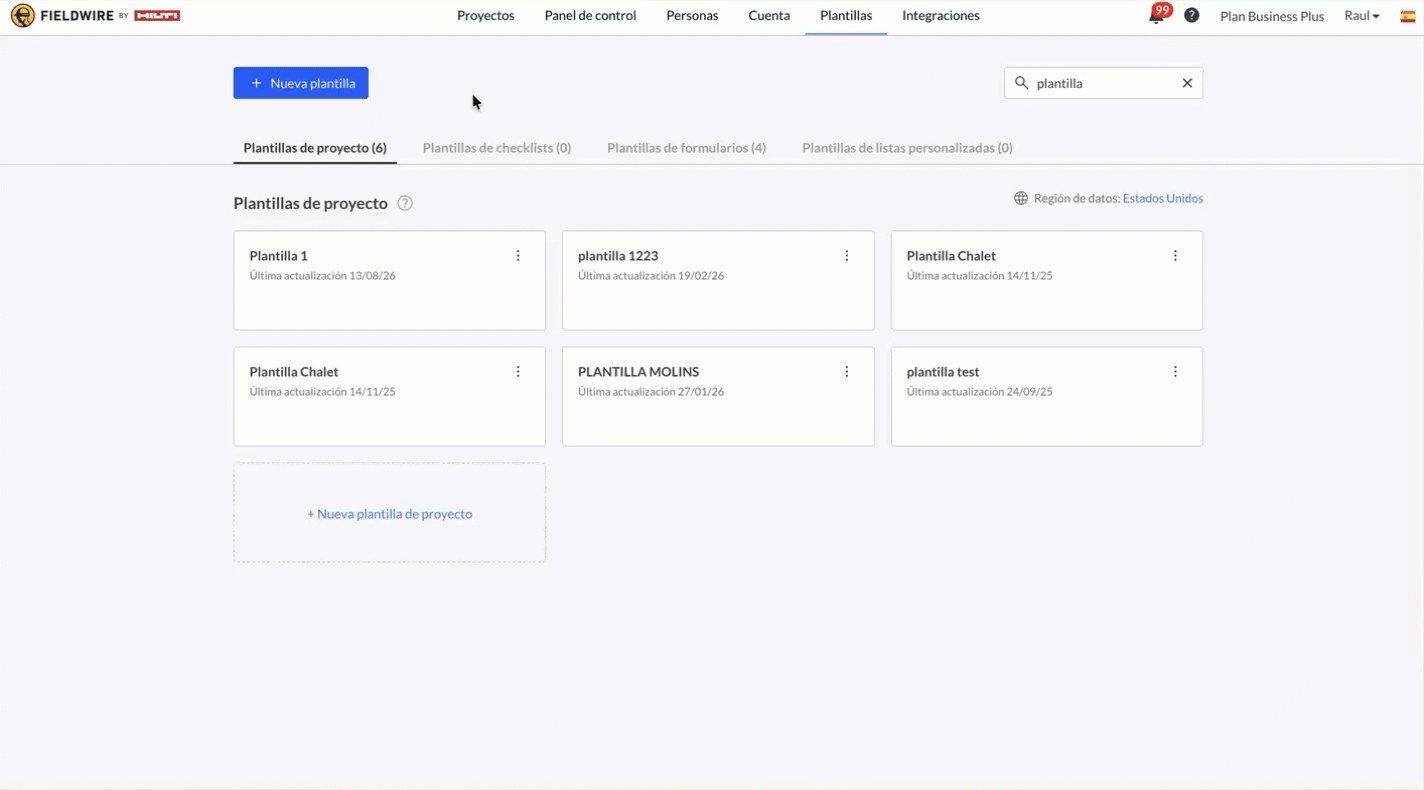The width and height of the screenshot is (1424, 790).
Task: Click the date text 'Última actualización 13/08/26'
Action: point(323,276)
